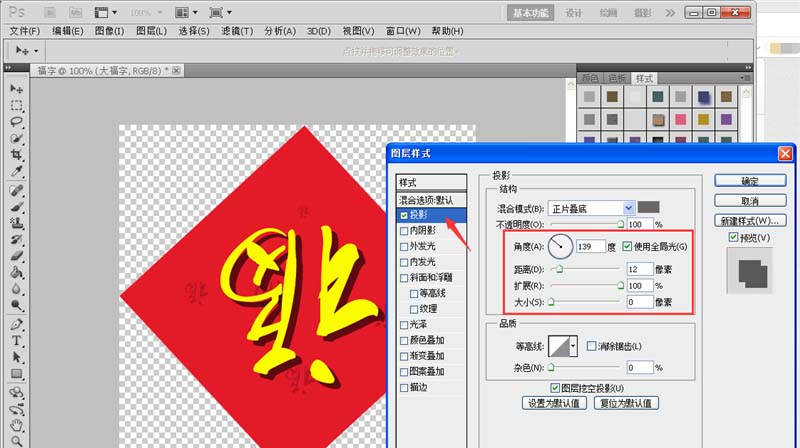The image size is (800, 448).
Task: Open the 文件(F) menu
Action: pos(24,31)
